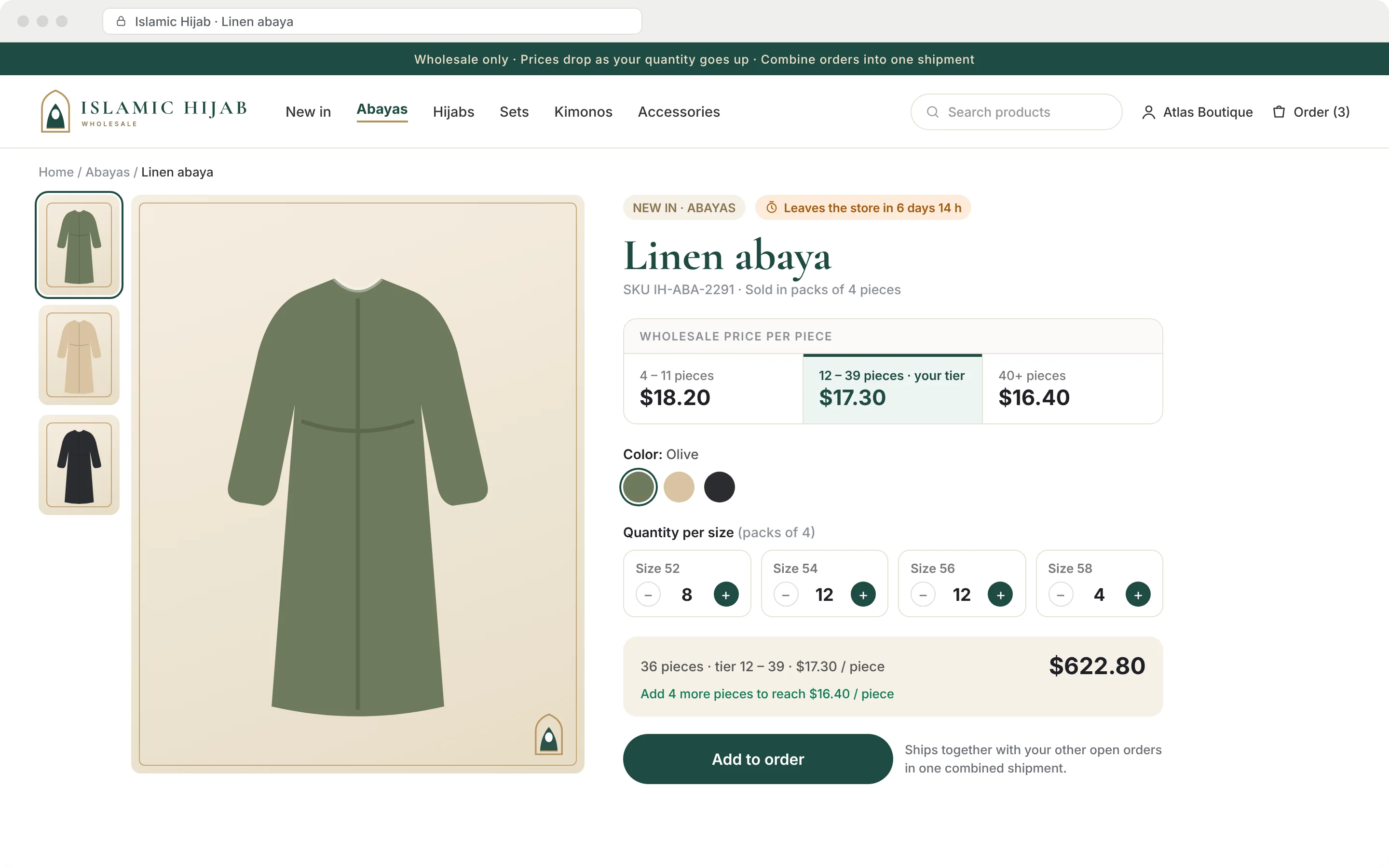
Task: Decrease Size 58 quantity with minus
Action: [x=1061, y=595]
